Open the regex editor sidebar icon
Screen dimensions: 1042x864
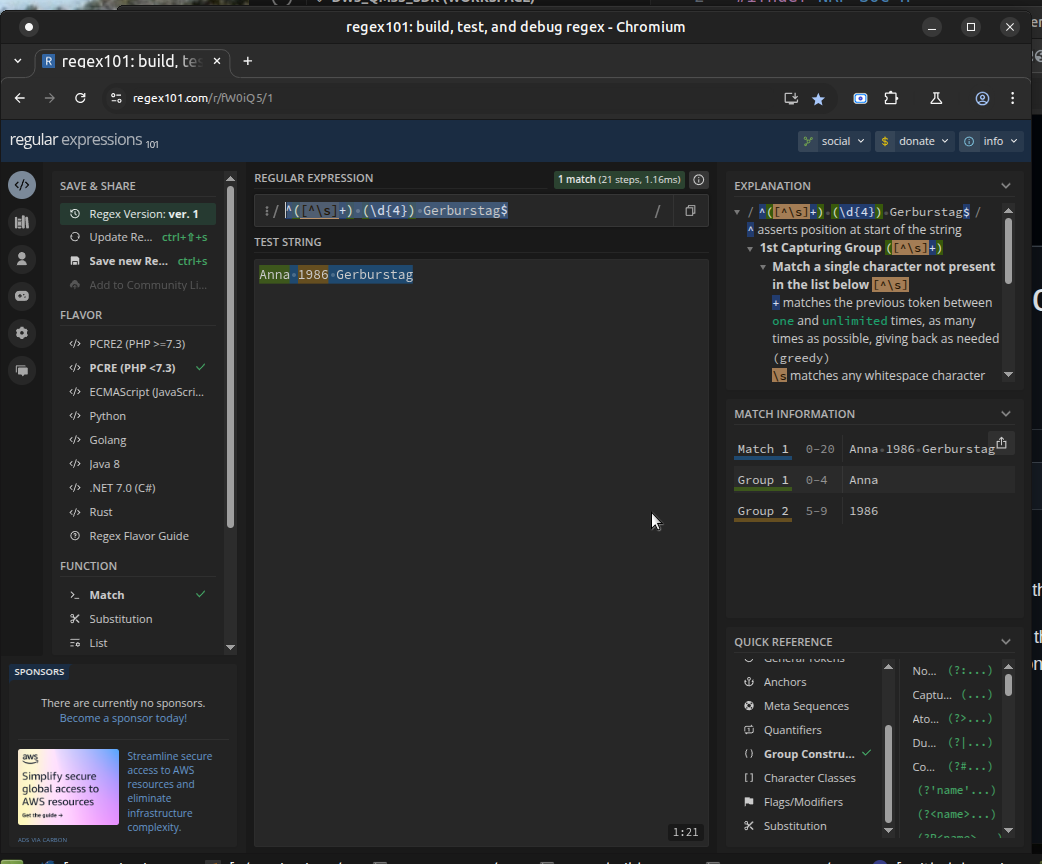[21, 185]
